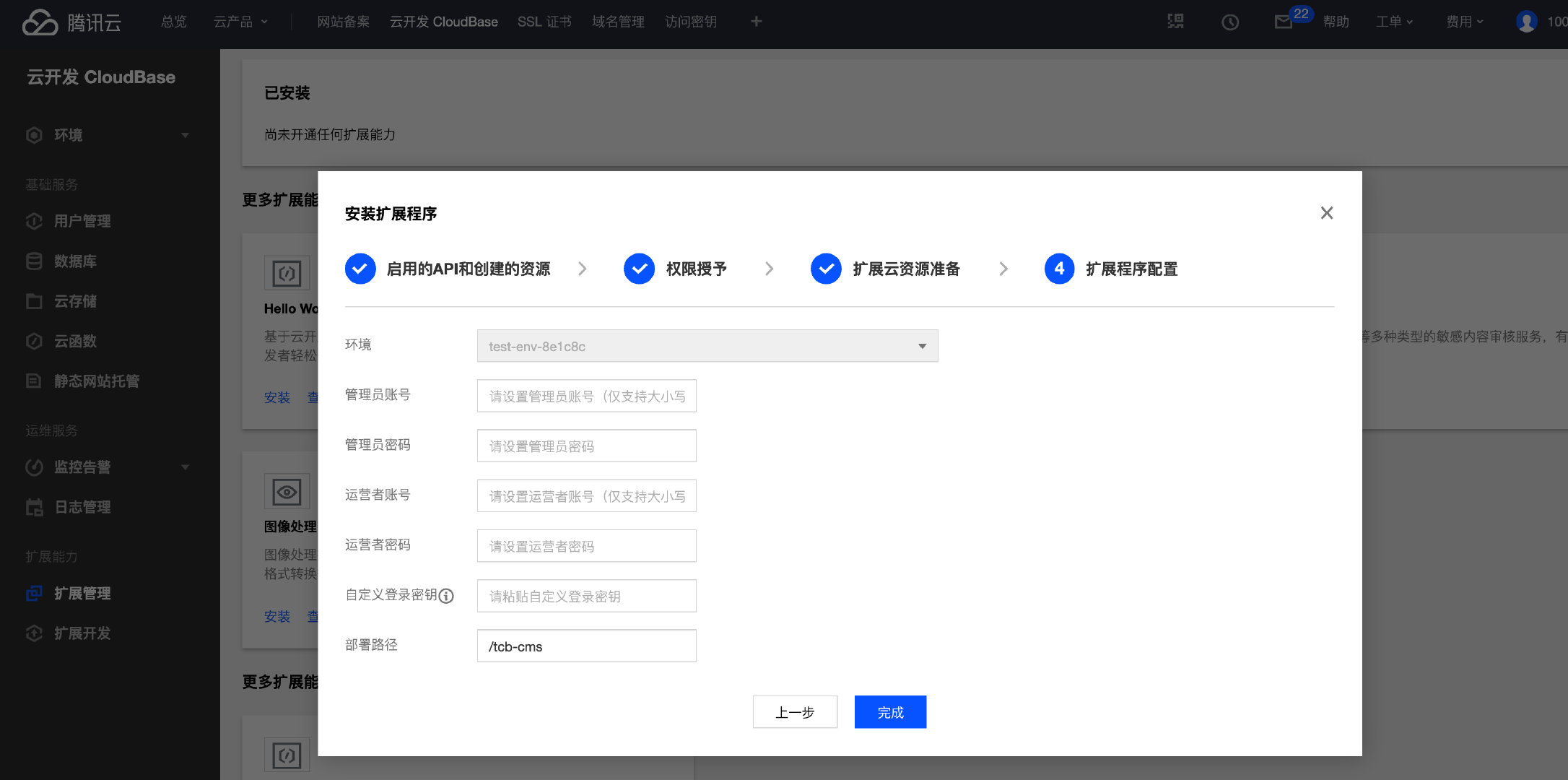The width and height of the screenshot is (1568, 780).
Task: Open the mail notifications icon
Action: click(1283, 22)
